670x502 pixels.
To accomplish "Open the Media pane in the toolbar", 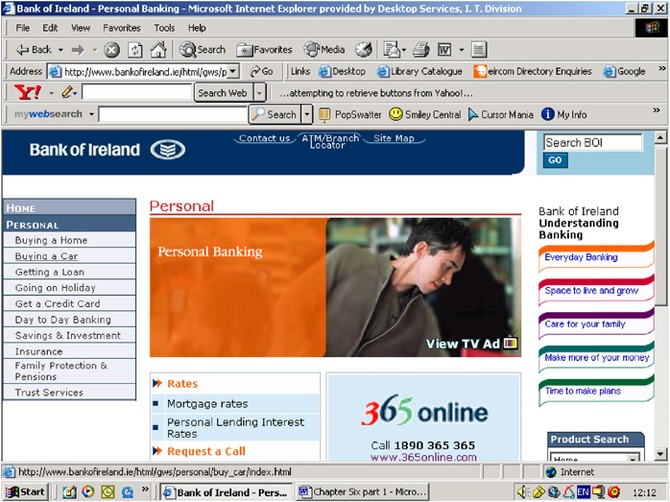I will (324, 50).
